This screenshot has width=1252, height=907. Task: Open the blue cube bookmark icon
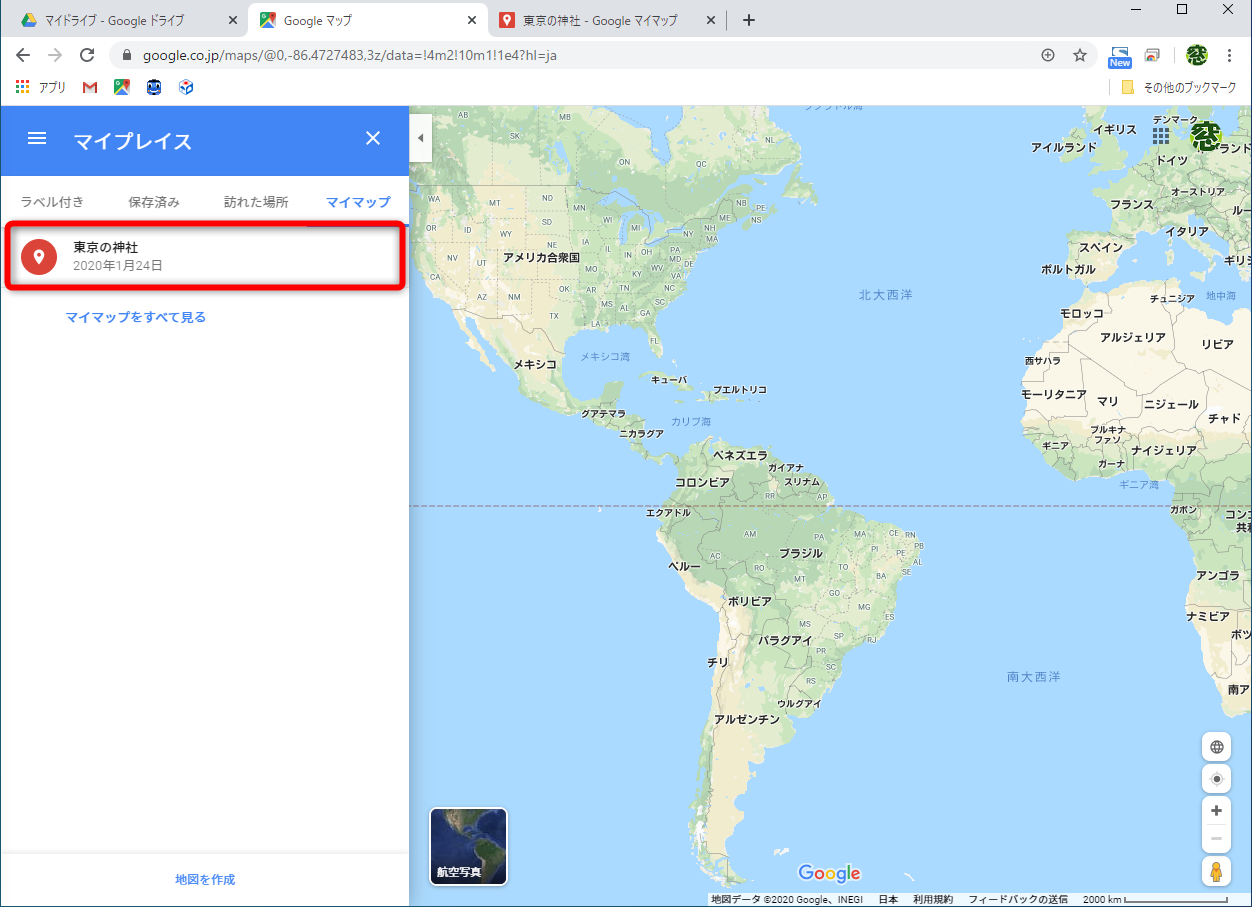186,87
